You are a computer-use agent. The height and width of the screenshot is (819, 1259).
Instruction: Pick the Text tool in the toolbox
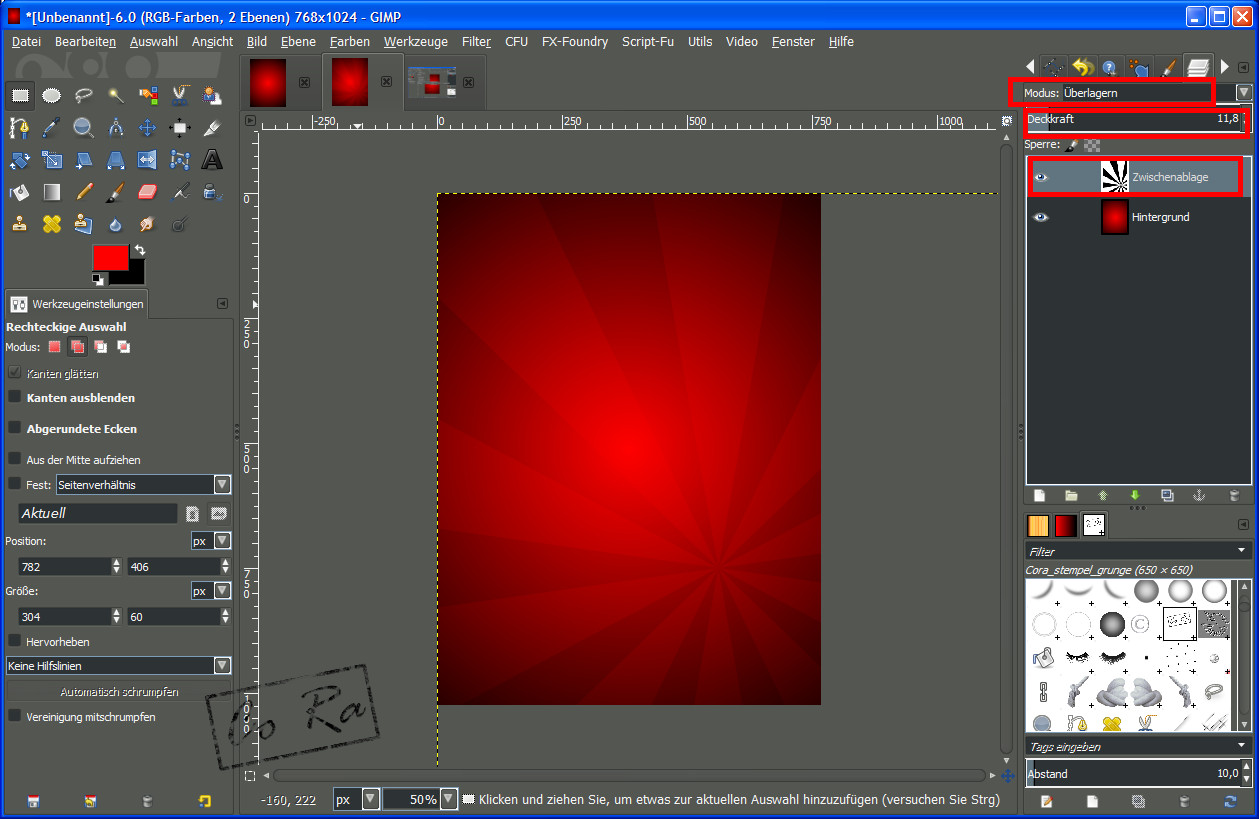click(x=212, y=160)
